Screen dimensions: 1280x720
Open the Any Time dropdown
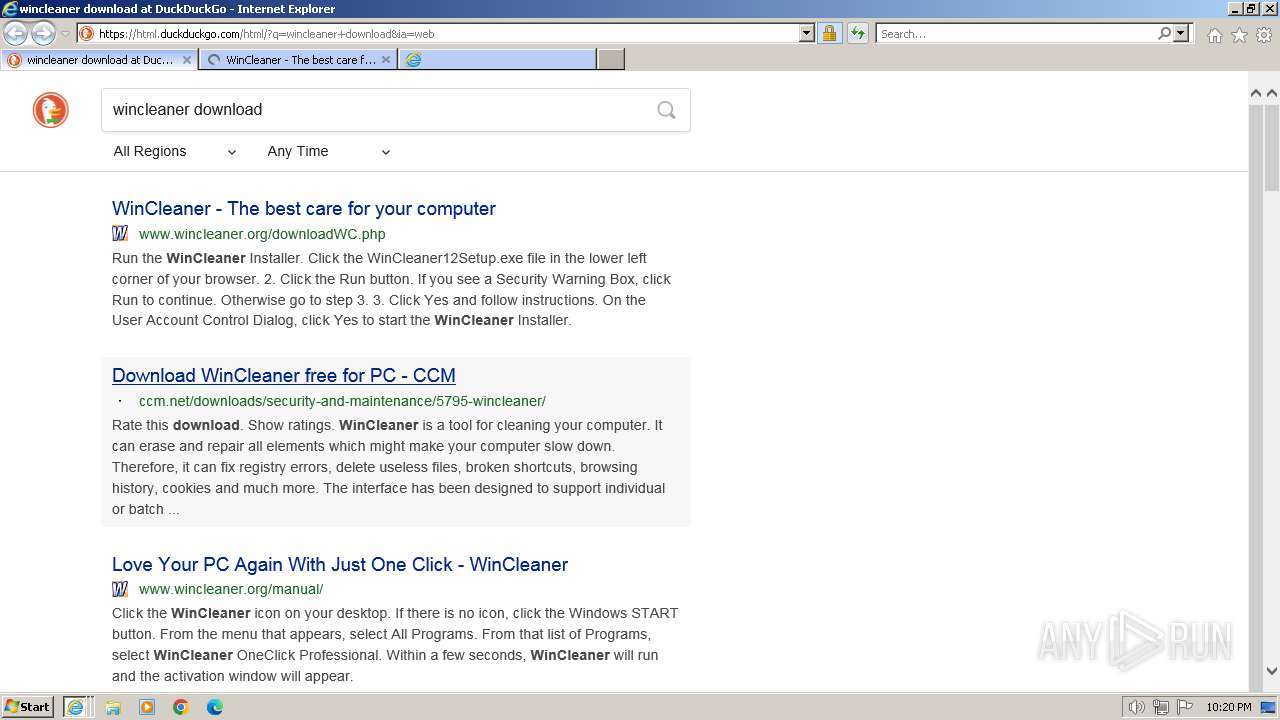pyautogui.click(x=329, y=152)
